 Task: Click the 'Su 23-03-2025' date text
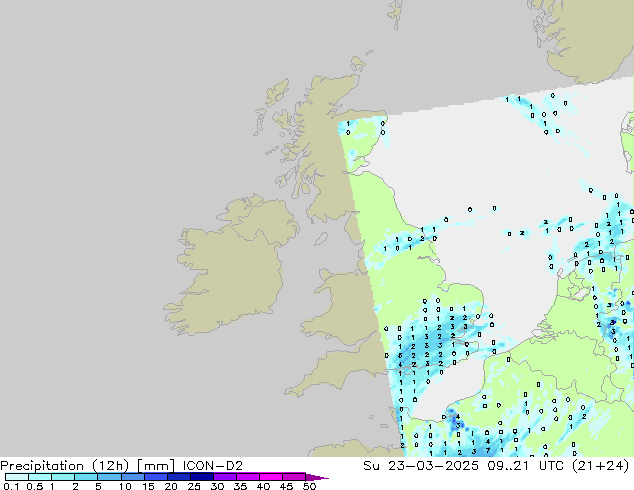coord(421,466)
